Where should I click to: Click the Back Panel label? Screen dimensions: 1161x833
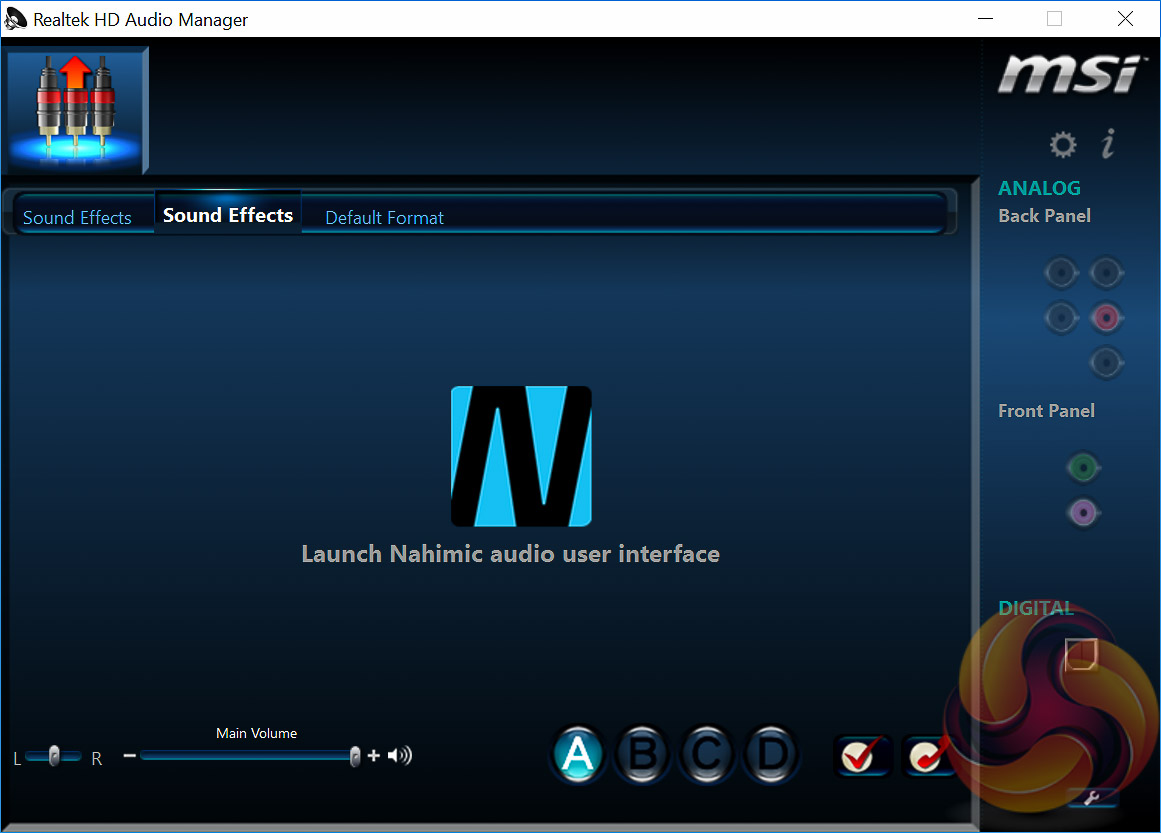click(x=1044, y=216)
